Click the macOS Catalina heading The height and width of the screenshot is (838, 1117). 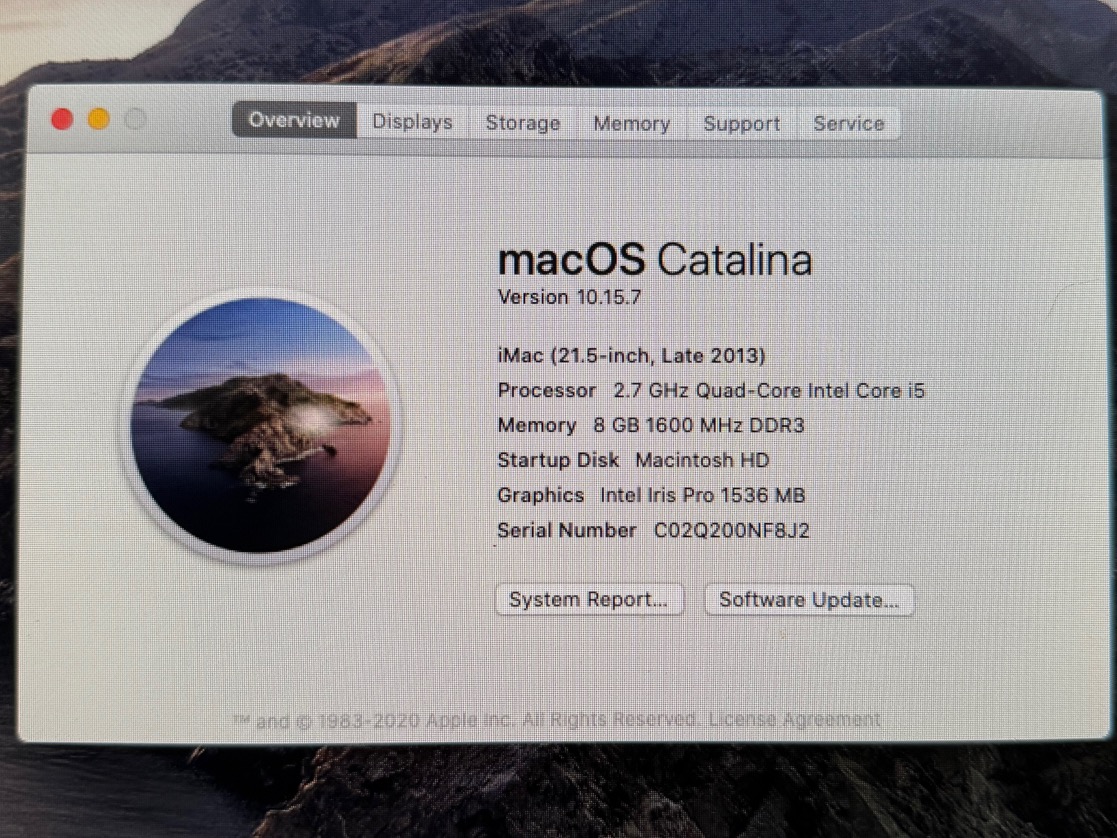point(654,260)
